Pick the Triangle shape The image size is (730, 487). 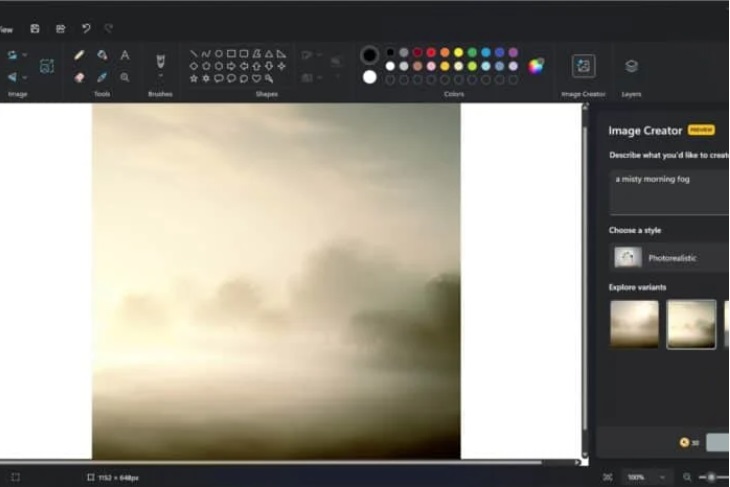click(269, 54)
